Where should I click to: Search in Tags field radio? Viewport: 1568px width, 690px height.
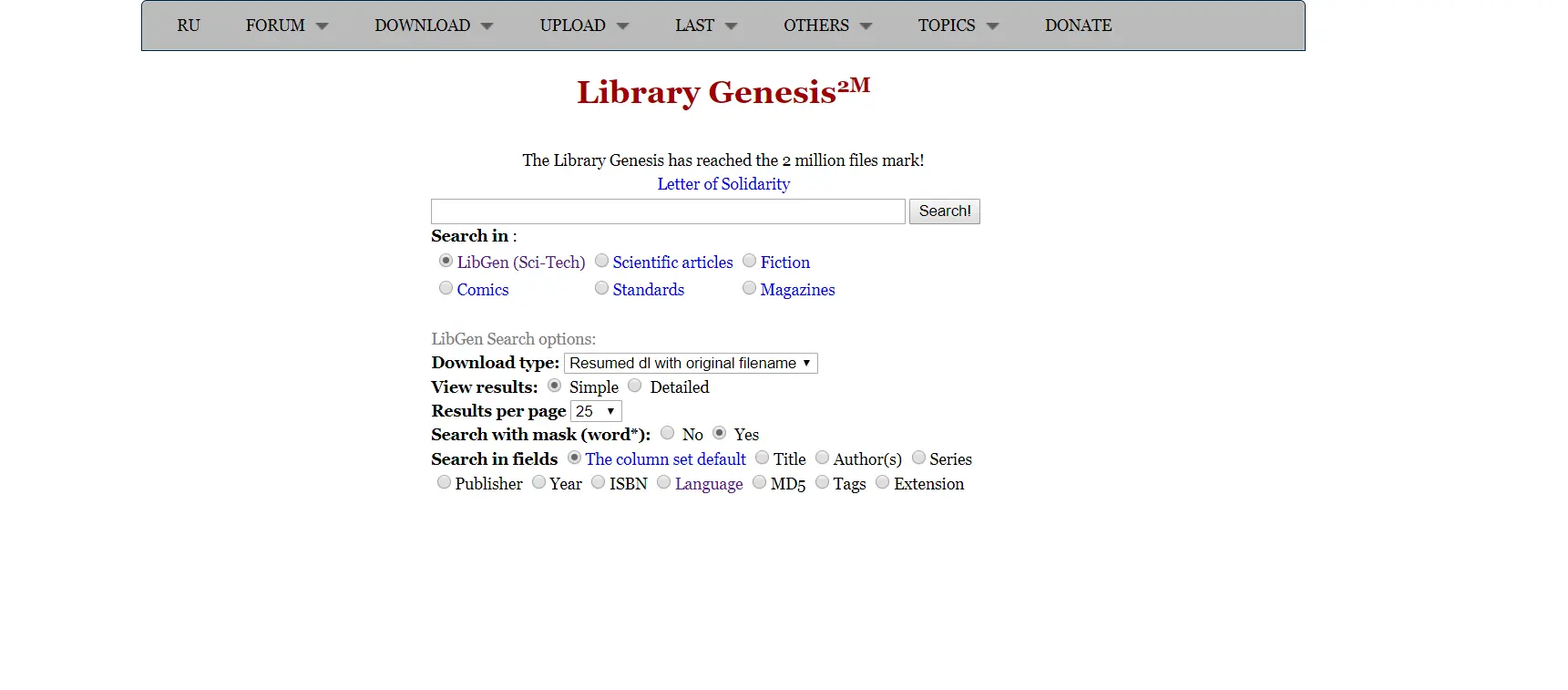tap(823, 482)
